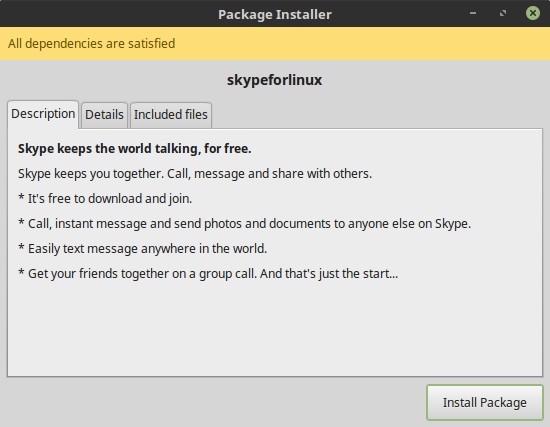
Task: Close the Package Installer window
Action: click(532, 13)
